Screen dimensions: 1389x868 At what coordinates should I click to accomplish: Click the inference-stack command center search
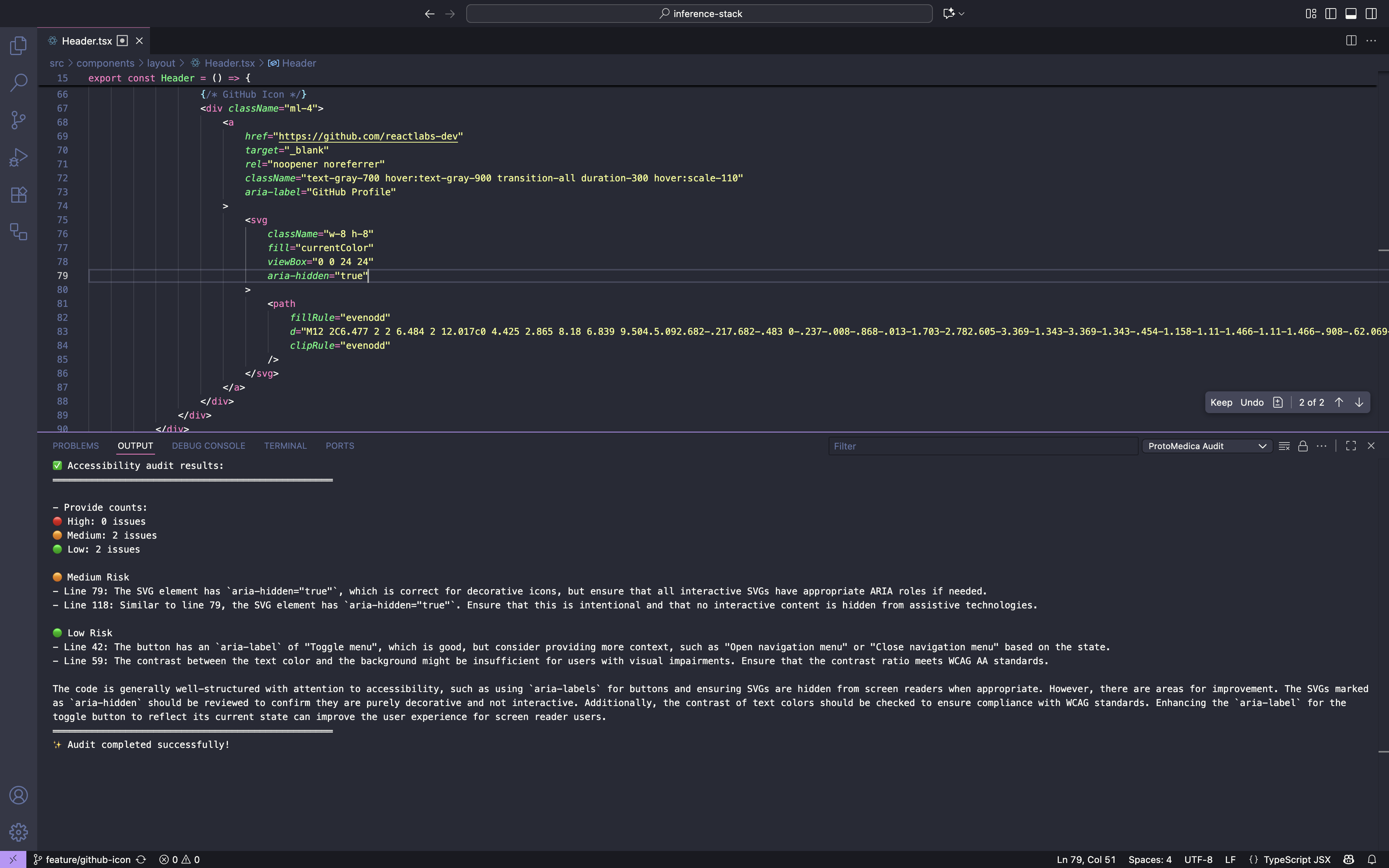coord(699,14)
